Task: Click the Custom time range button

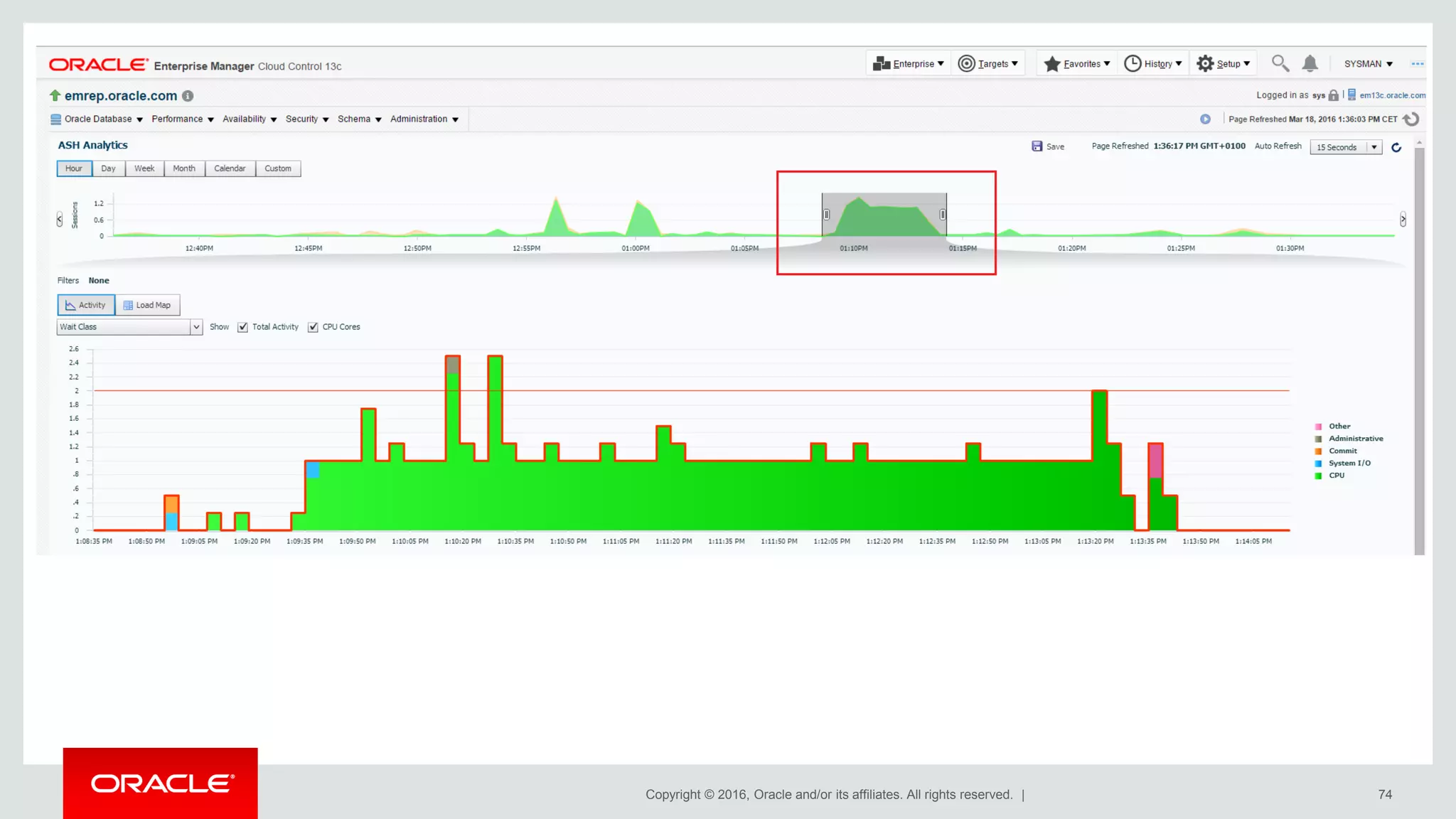Action: coord(278,168)
